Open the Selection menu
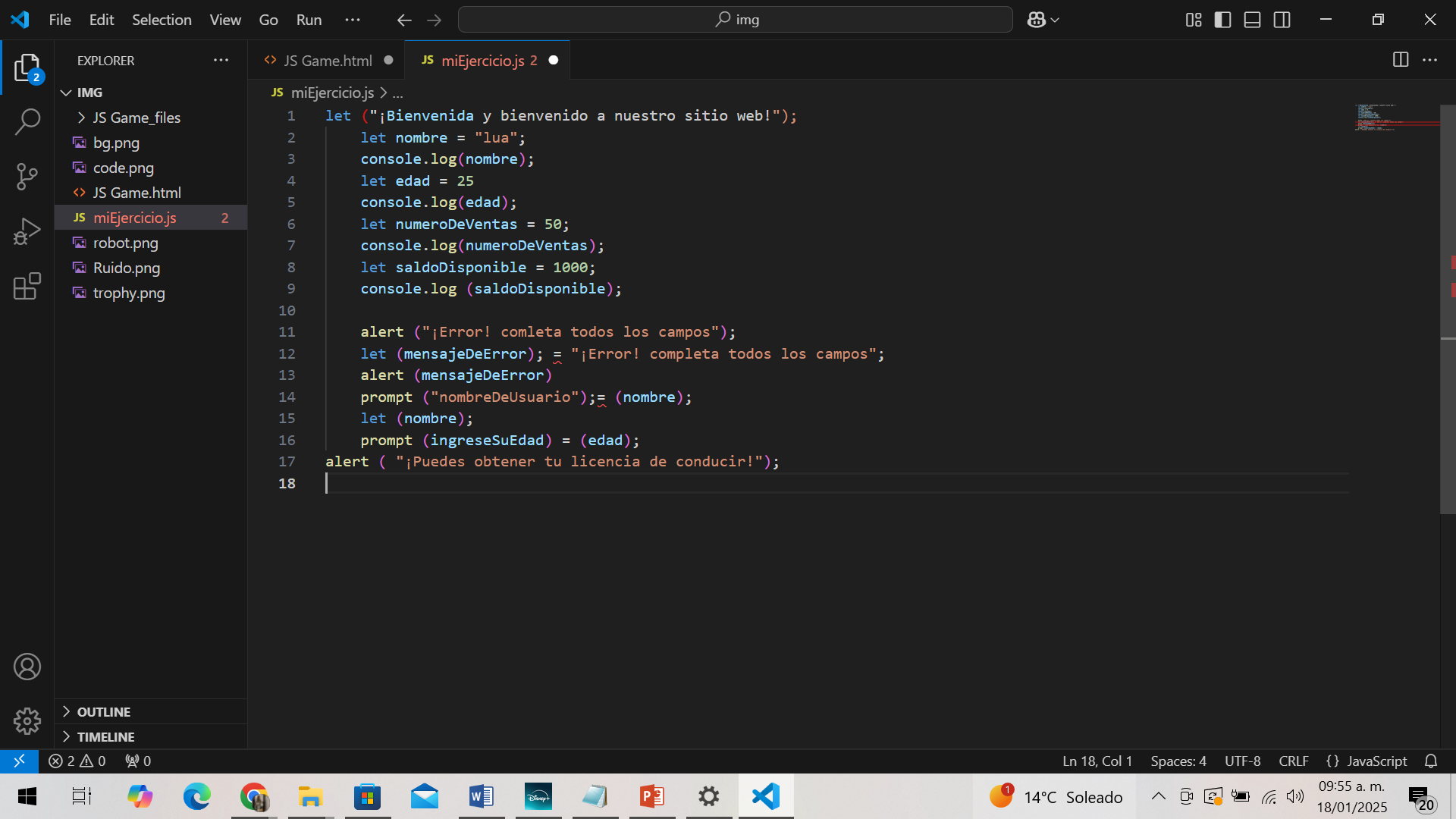This screenshot has width=1456, height=819. click(162, 20)
